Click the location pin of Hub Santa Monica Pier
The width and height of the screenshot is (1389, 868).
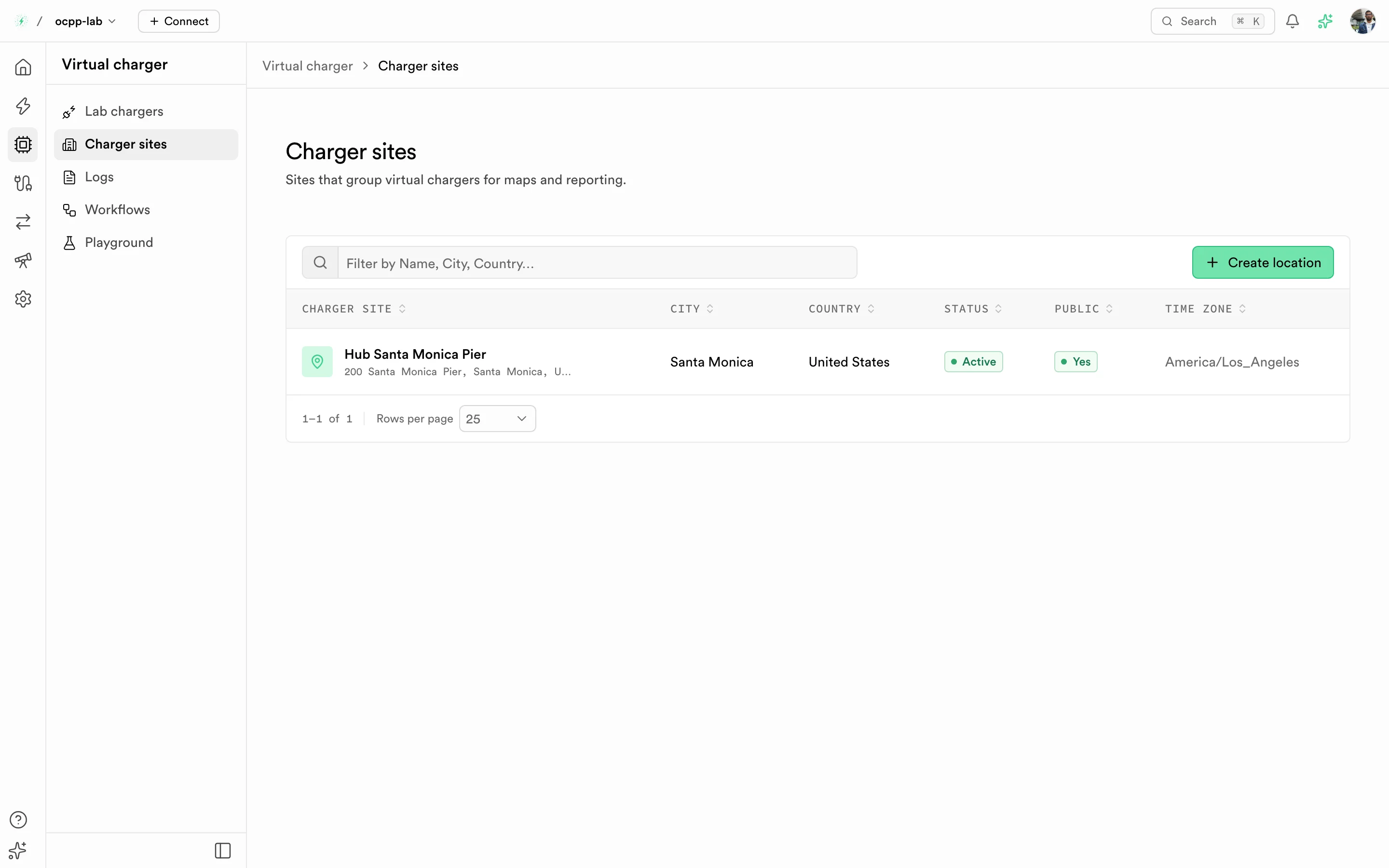(x=317, y=362)
